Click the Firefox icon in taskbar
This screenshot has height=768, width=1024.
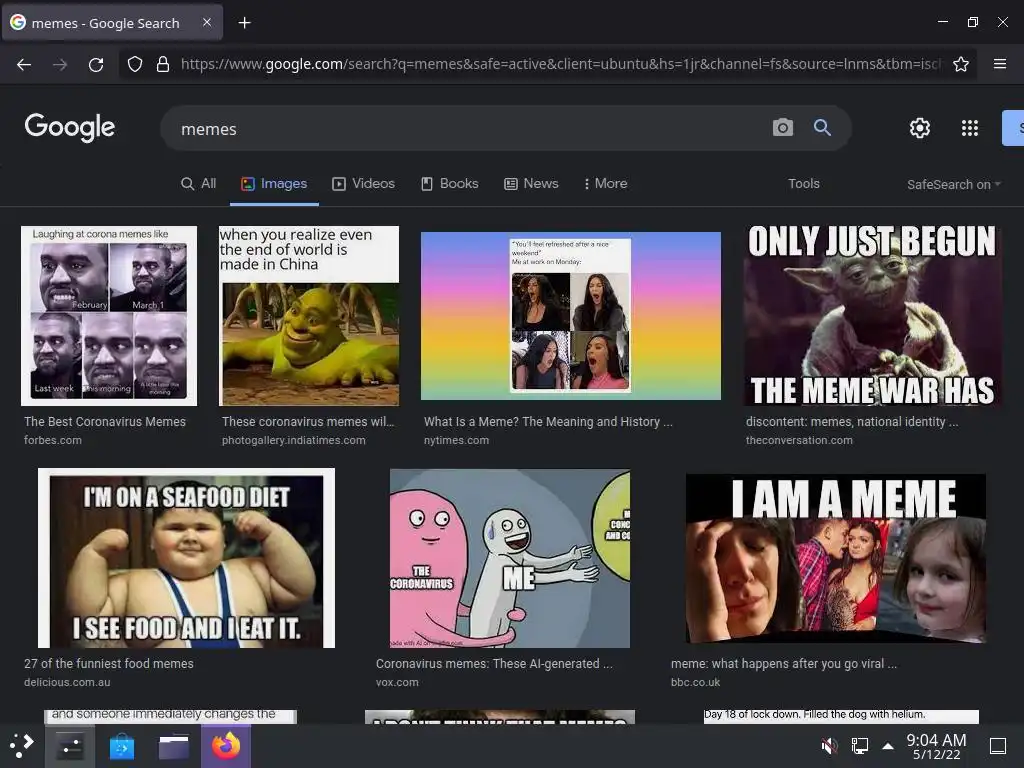point(226,745)
